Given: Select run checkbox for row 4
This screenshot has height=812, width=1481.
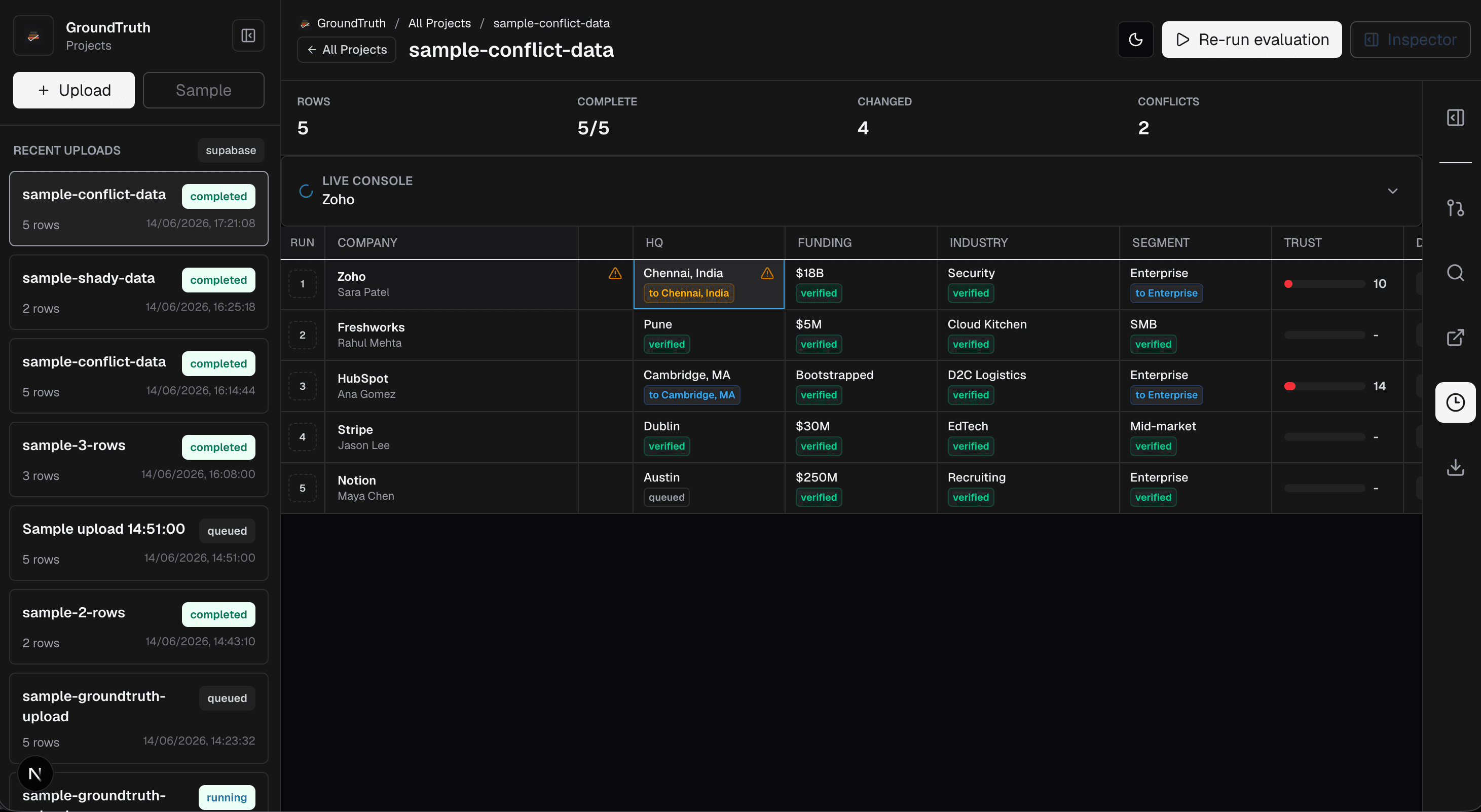Looking at the screenshot, I should tap(303, 437).
